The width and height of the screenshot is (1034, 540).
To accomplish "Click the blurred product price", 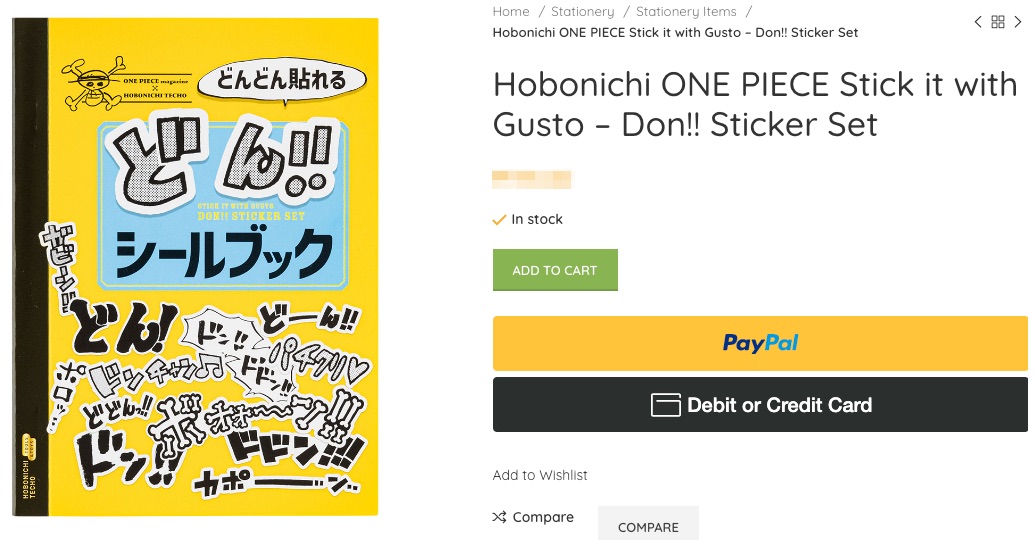I will pyautogui.click(x=532, y=180).
